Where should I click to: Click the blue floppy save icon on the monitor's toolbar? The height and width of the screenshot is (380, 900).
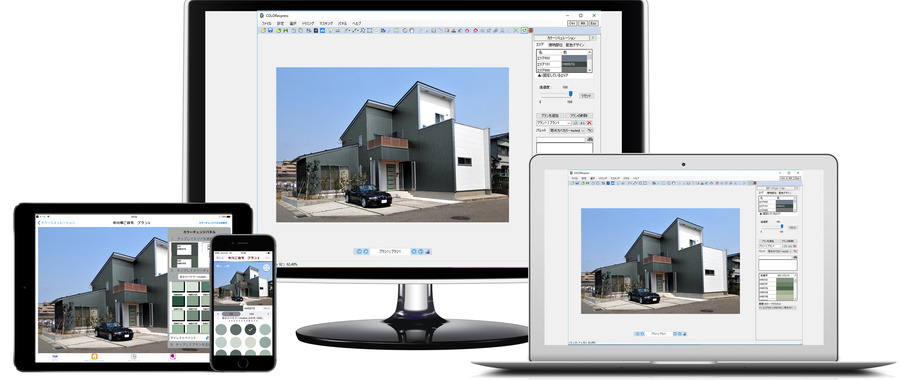pyautogui.click(x=270, y=30)
